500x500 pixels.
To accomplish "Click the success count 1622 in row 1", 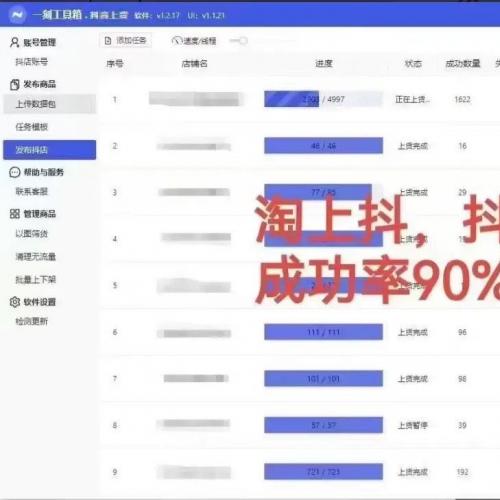I will pyautogui.click(x=462, y=99).
